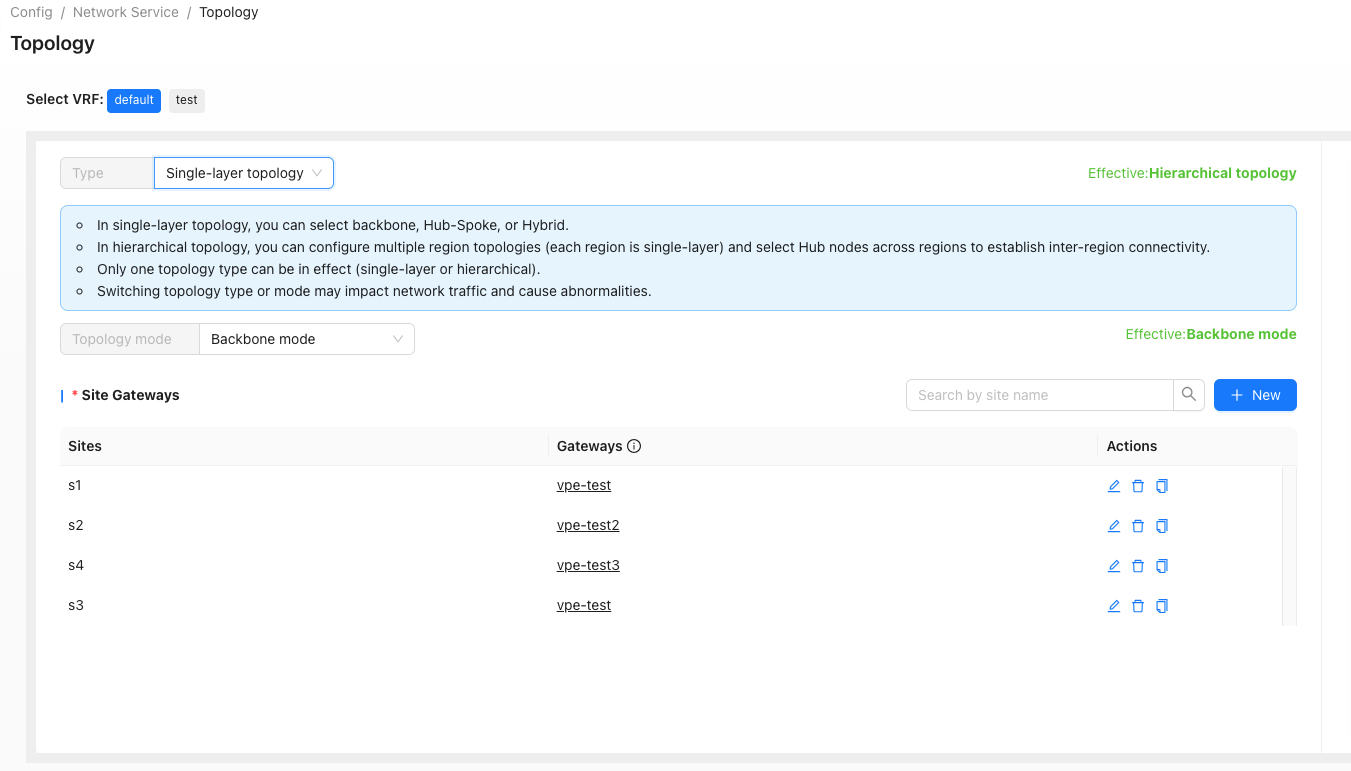The width and height of the screenshot is (1351, 771).
Task: Delete the s4 site gateway row
Action: [1138, 566]
